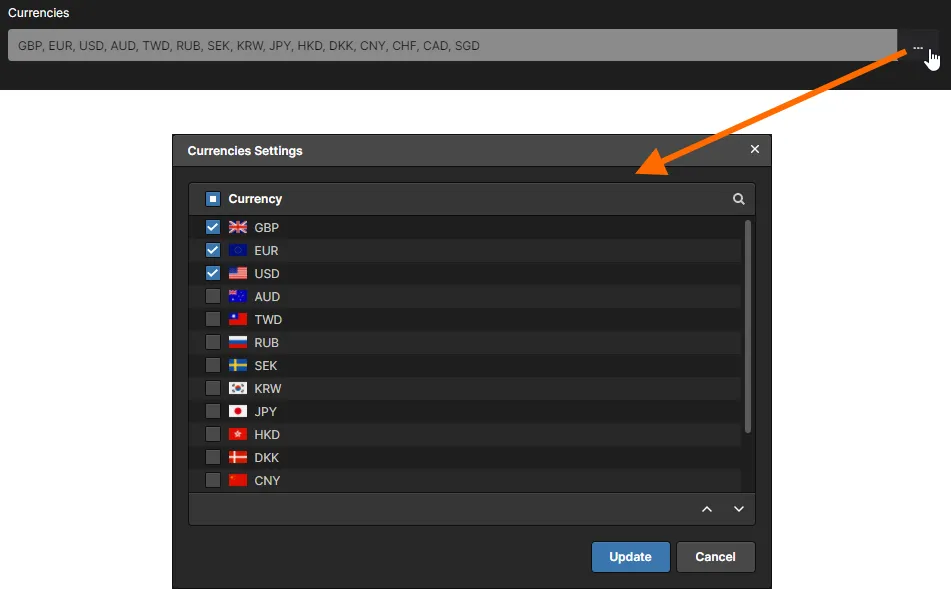This screenshot has width=951, height=589.
Task: Click the currency list vertical scrollbar
Action: pos(748,326)
